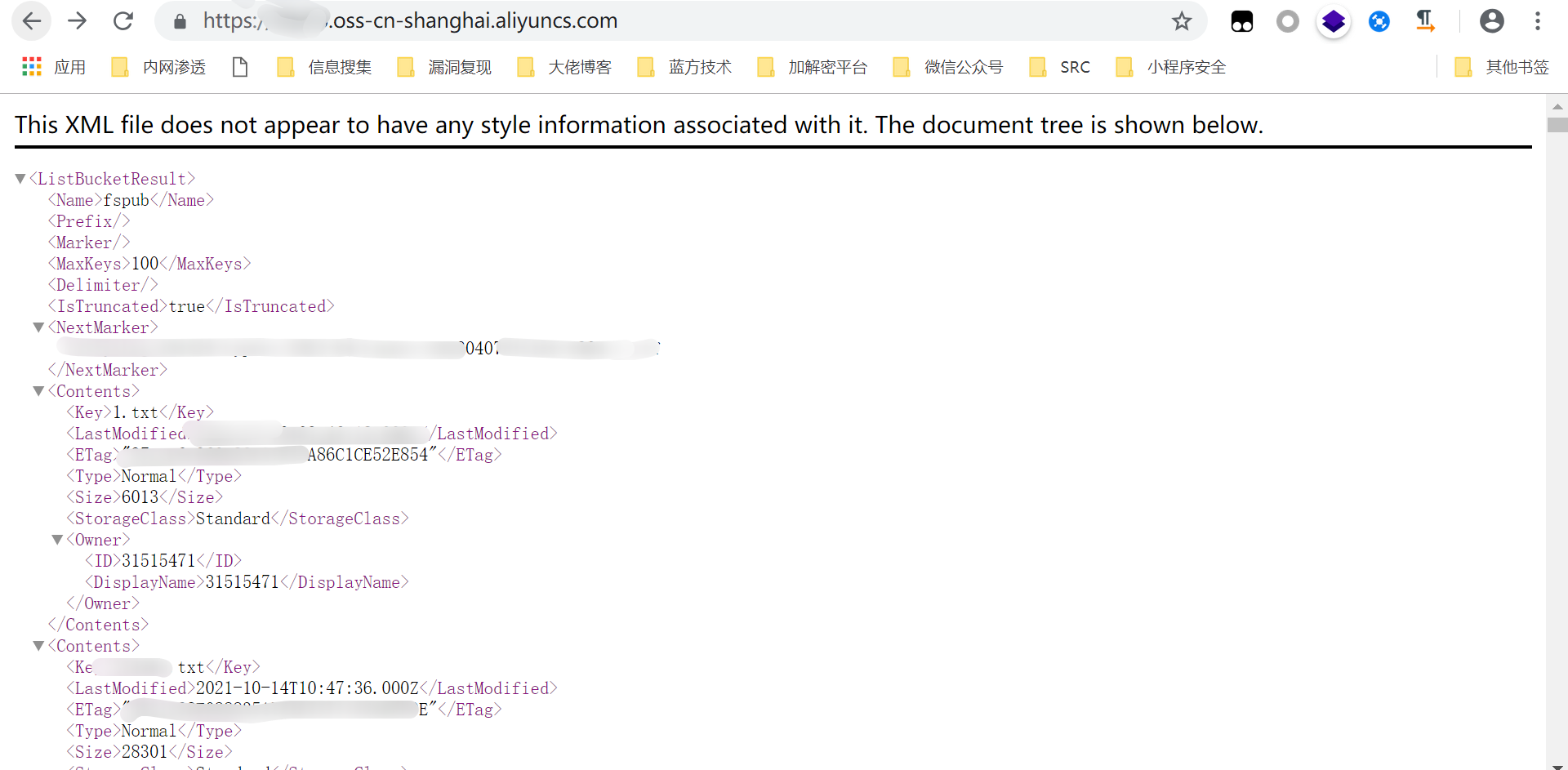Go forward to the next page
Screen dimensions: 1568x770
(x=78, y=21)
